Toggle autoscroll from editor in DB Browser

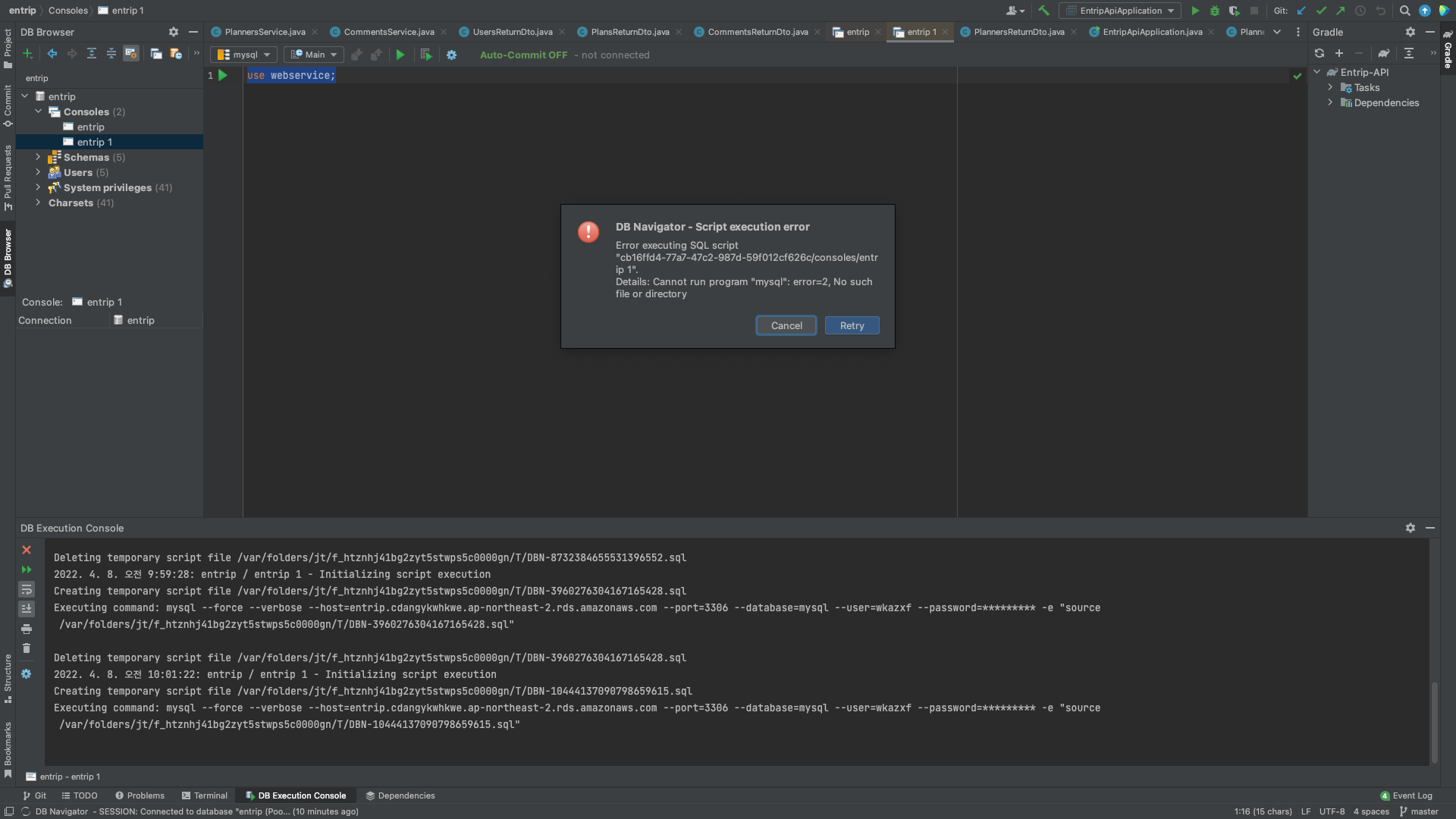(131, 53)
